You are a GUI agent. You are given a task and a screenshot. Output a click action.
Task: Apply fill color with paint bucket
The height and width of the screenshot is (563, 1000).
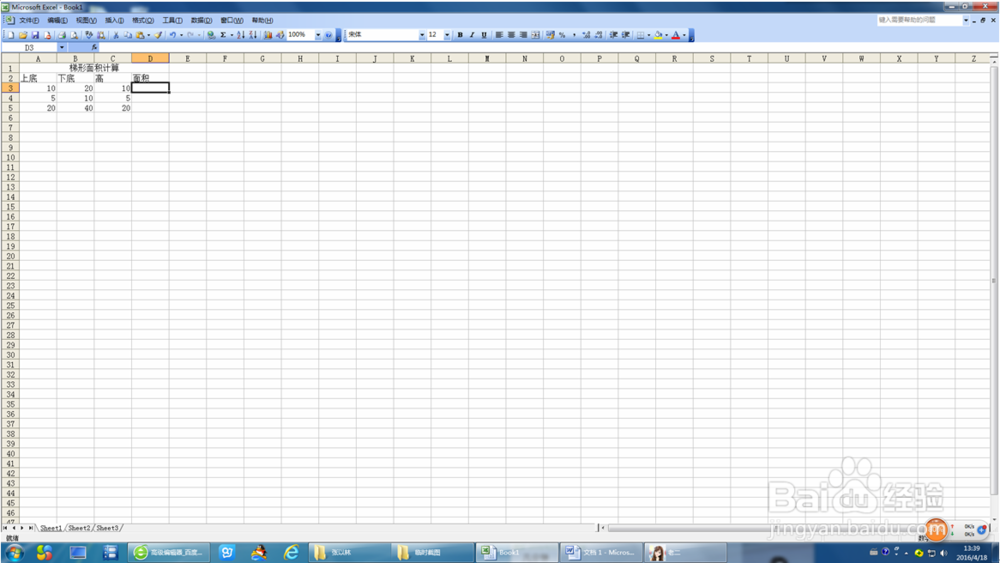658,35
